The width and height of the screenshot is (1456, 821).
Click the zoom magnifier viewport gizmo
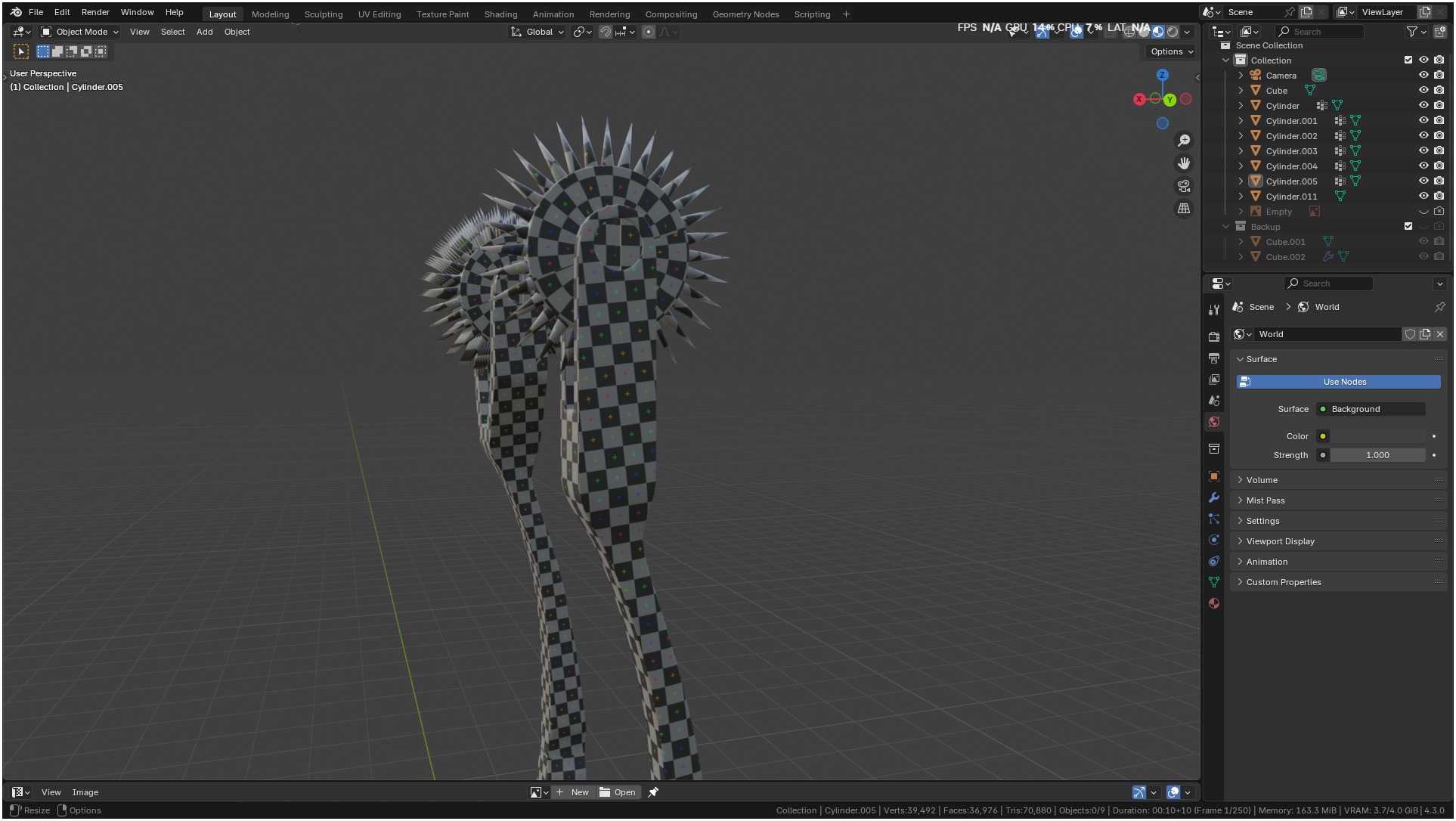[x=1184, y=141]
